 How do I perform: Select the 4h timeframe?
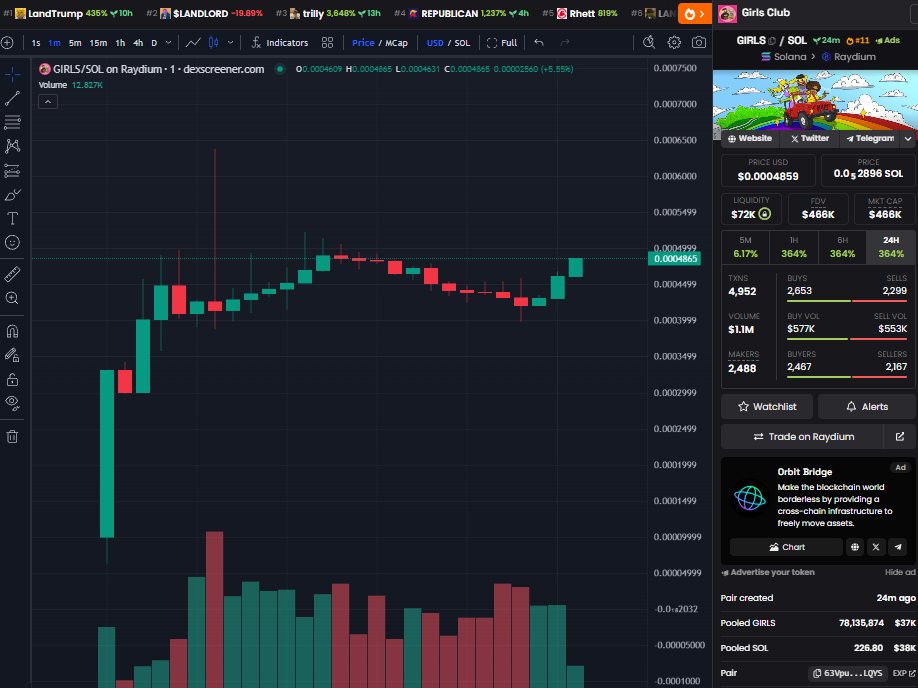[138, 43]
